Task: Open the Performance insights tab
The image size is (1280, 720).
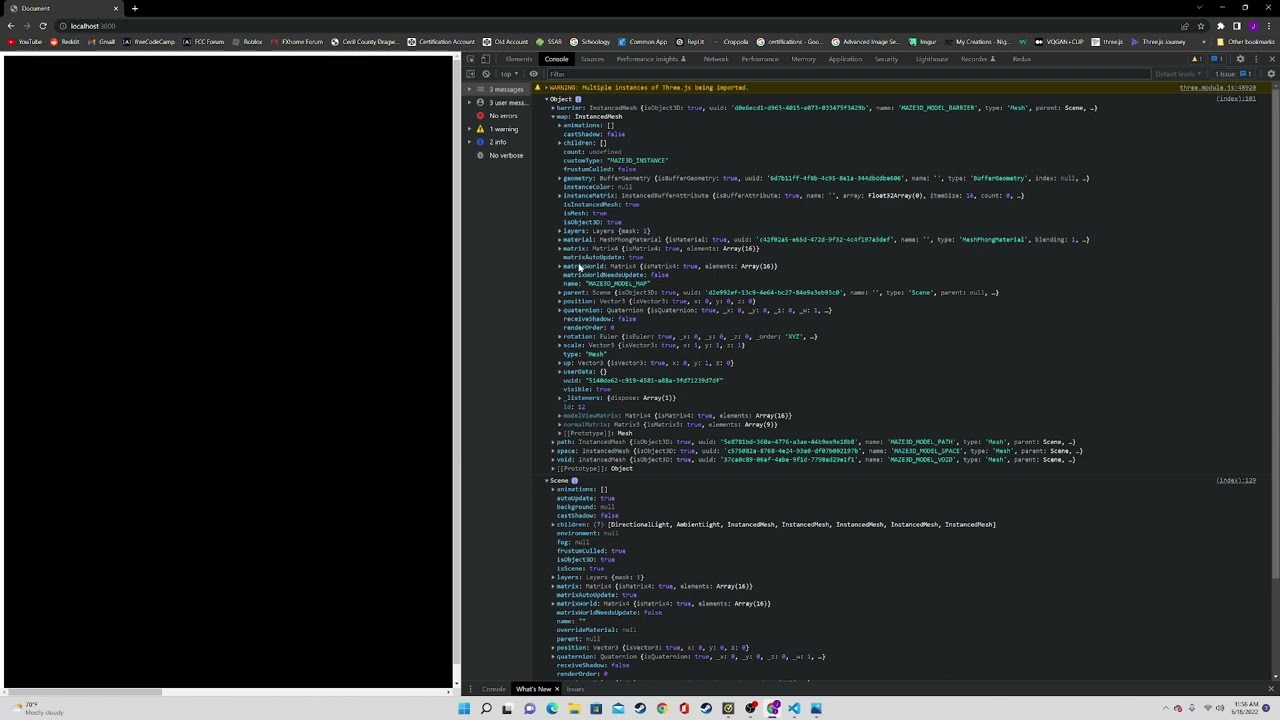Action: tap(650, 59)
